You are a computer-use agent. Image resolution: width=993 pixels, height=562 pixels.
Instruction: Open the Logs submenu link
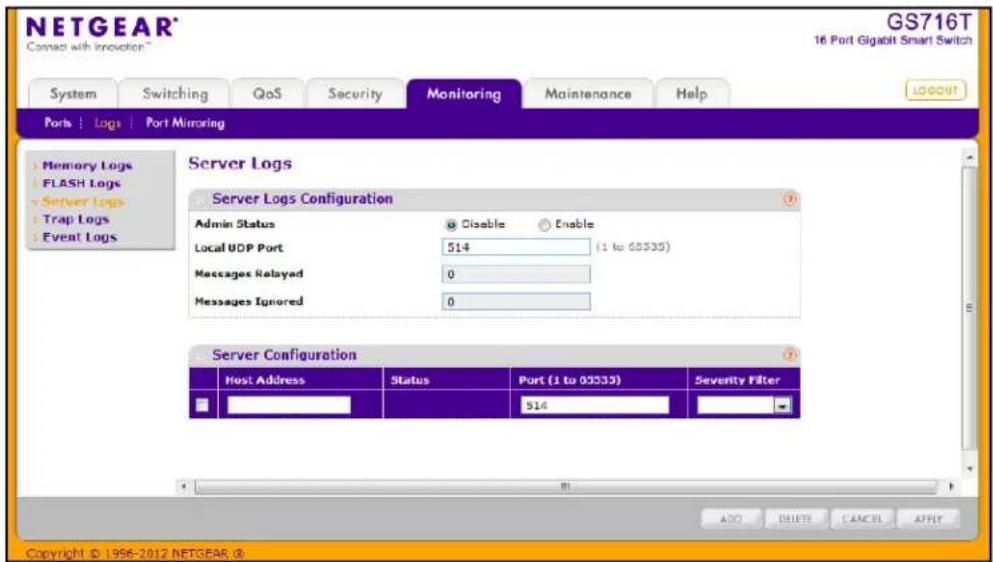click(x=107, y=123)
